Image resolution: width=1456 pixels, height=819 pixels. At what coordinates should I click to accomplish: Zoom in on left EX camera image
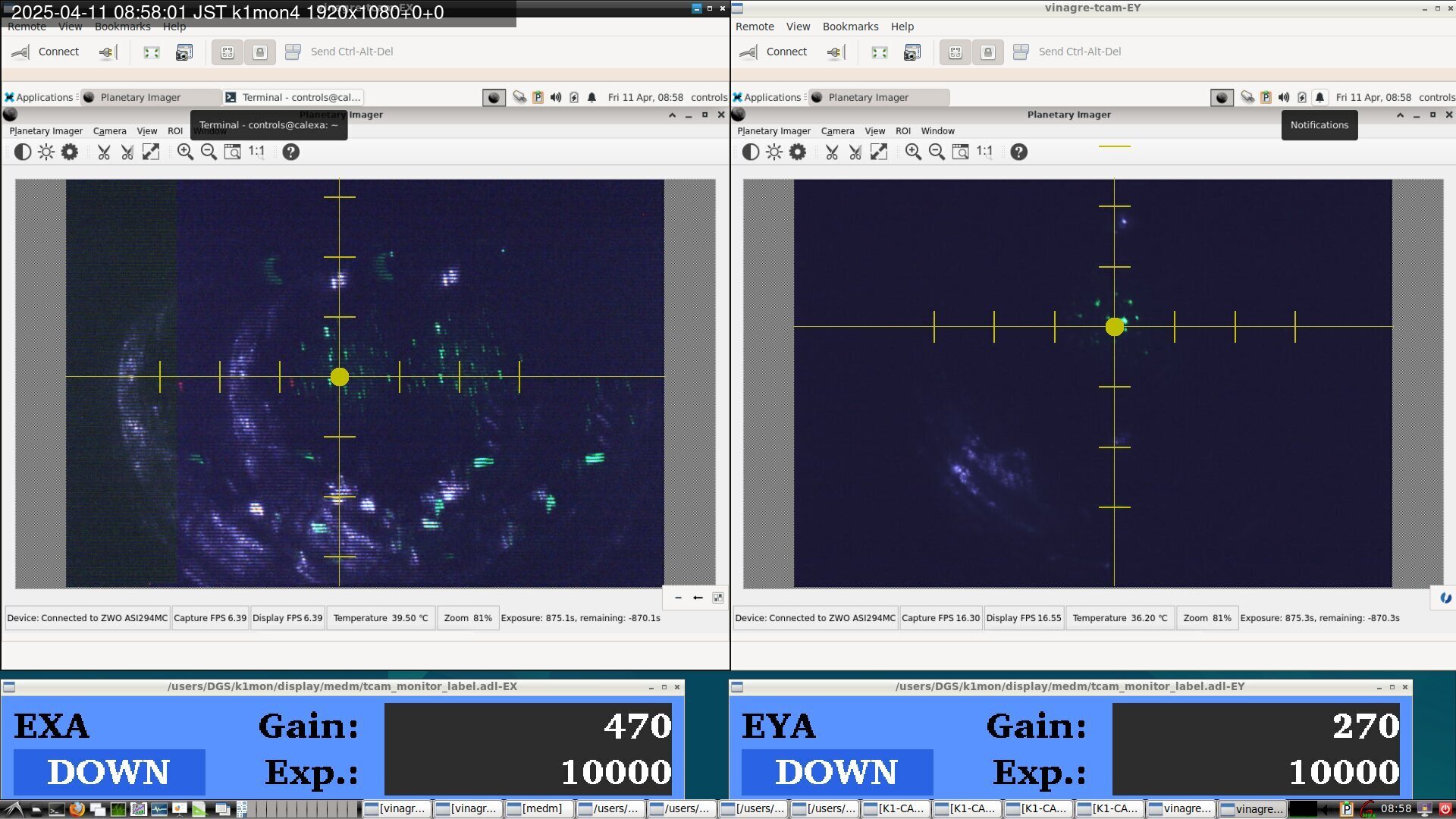[185, 152]
